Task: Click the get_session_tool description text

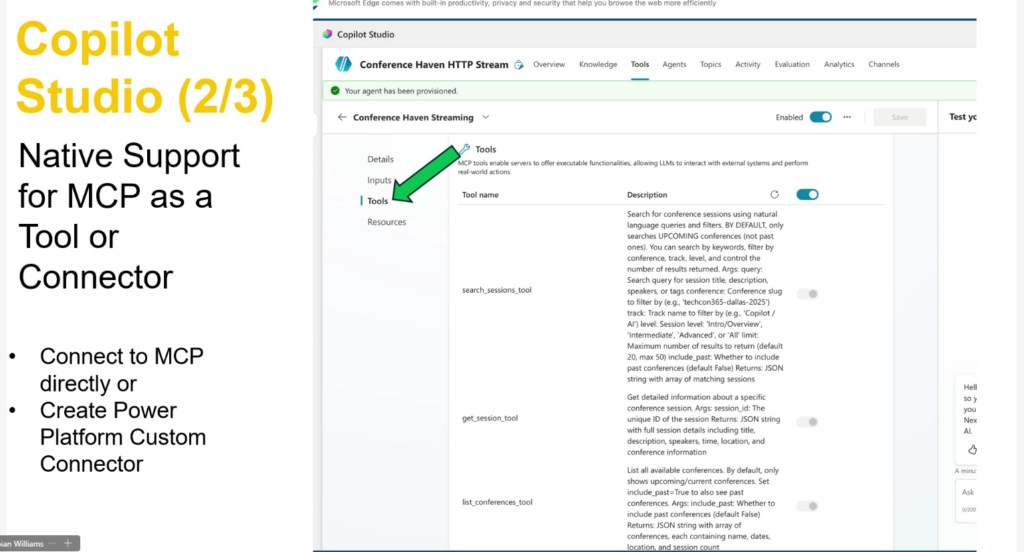Action: (x=703, y=424)
